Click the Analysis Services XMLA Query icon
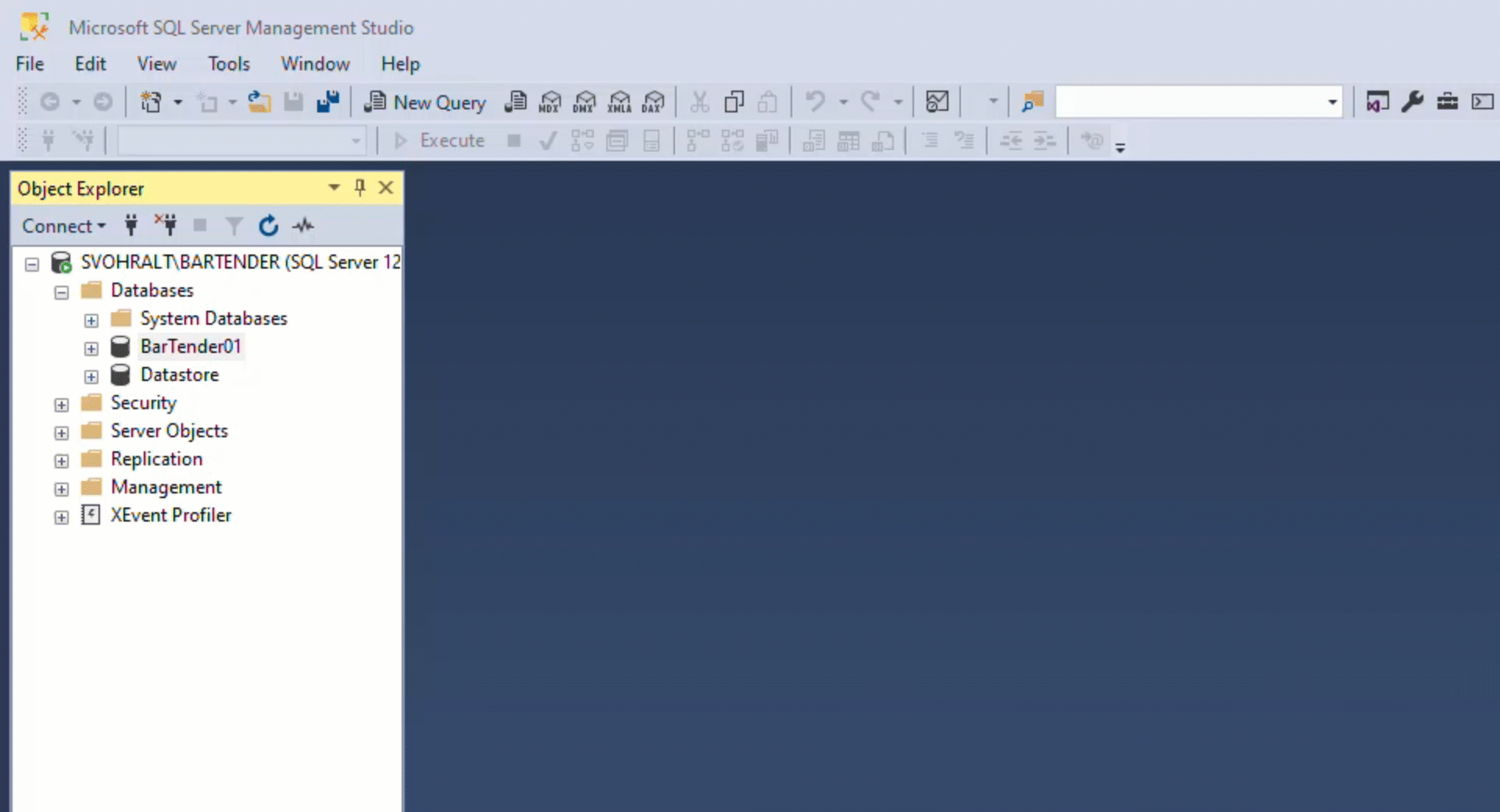This screenshot has height=812, width=1500. click(x=620, y=102)
